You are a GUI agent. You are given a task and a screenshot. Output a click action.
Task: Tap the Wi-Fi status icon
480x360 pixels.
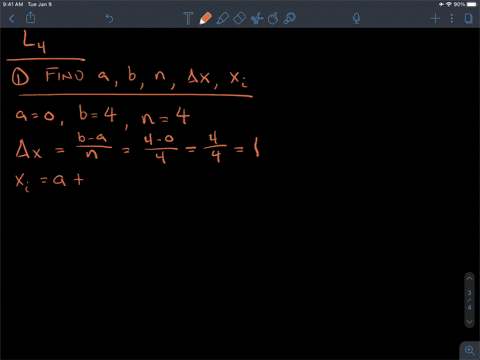tap(449, 4)
